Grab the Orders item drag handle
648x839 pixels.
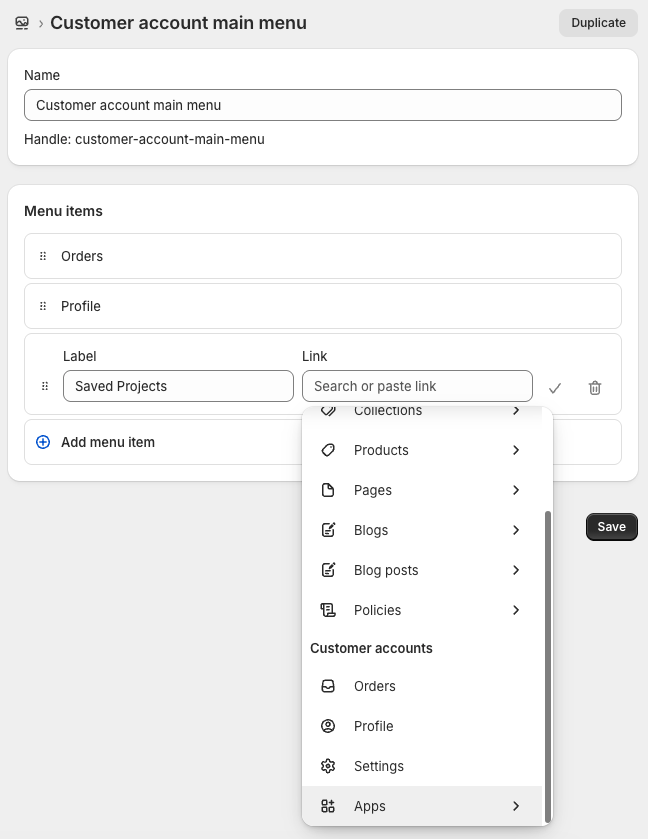tap(43, 256)
